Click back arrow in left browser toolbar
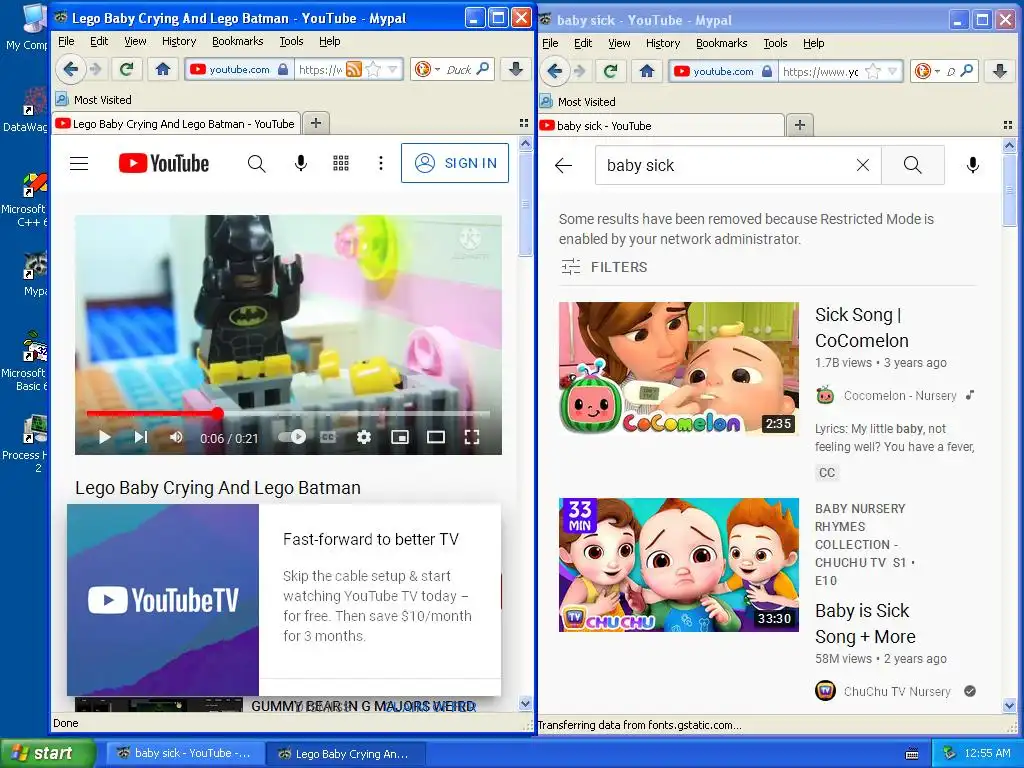The image size is (1024, 768). click(71, 69)
